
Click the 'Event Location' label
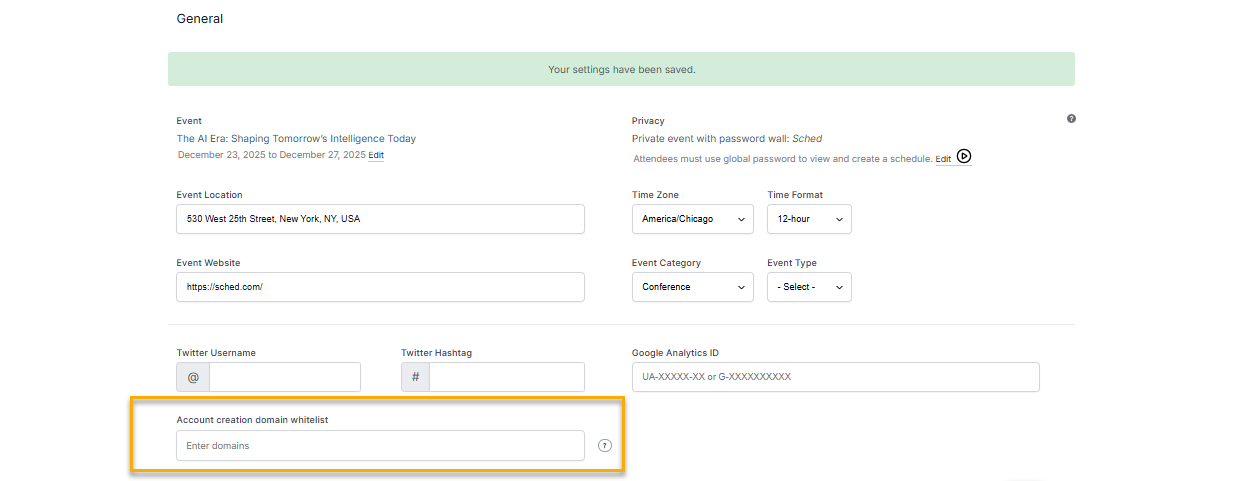pos(209,195)
